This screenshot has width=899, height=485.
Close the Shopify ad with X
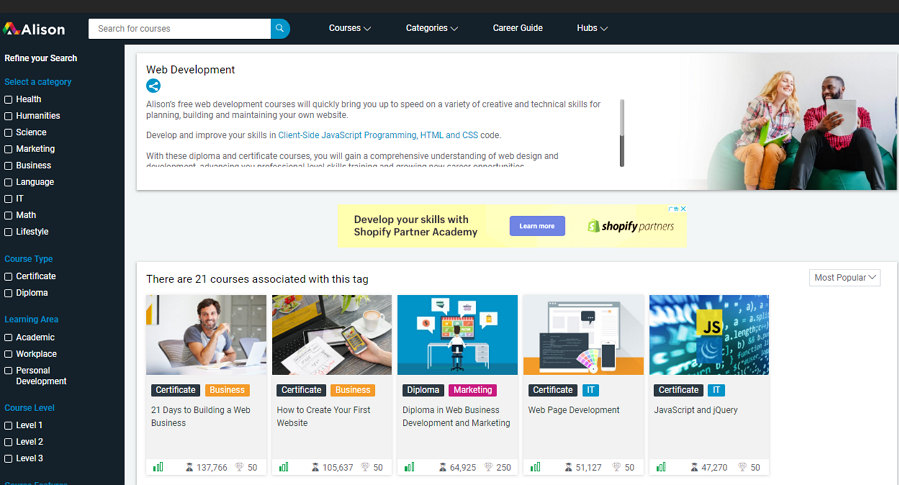point(683,209)
